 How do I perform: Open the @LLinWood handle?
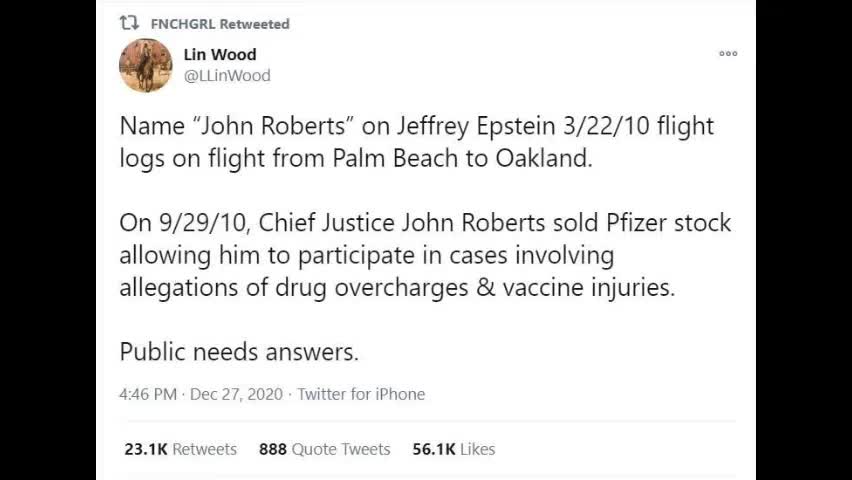227,76
